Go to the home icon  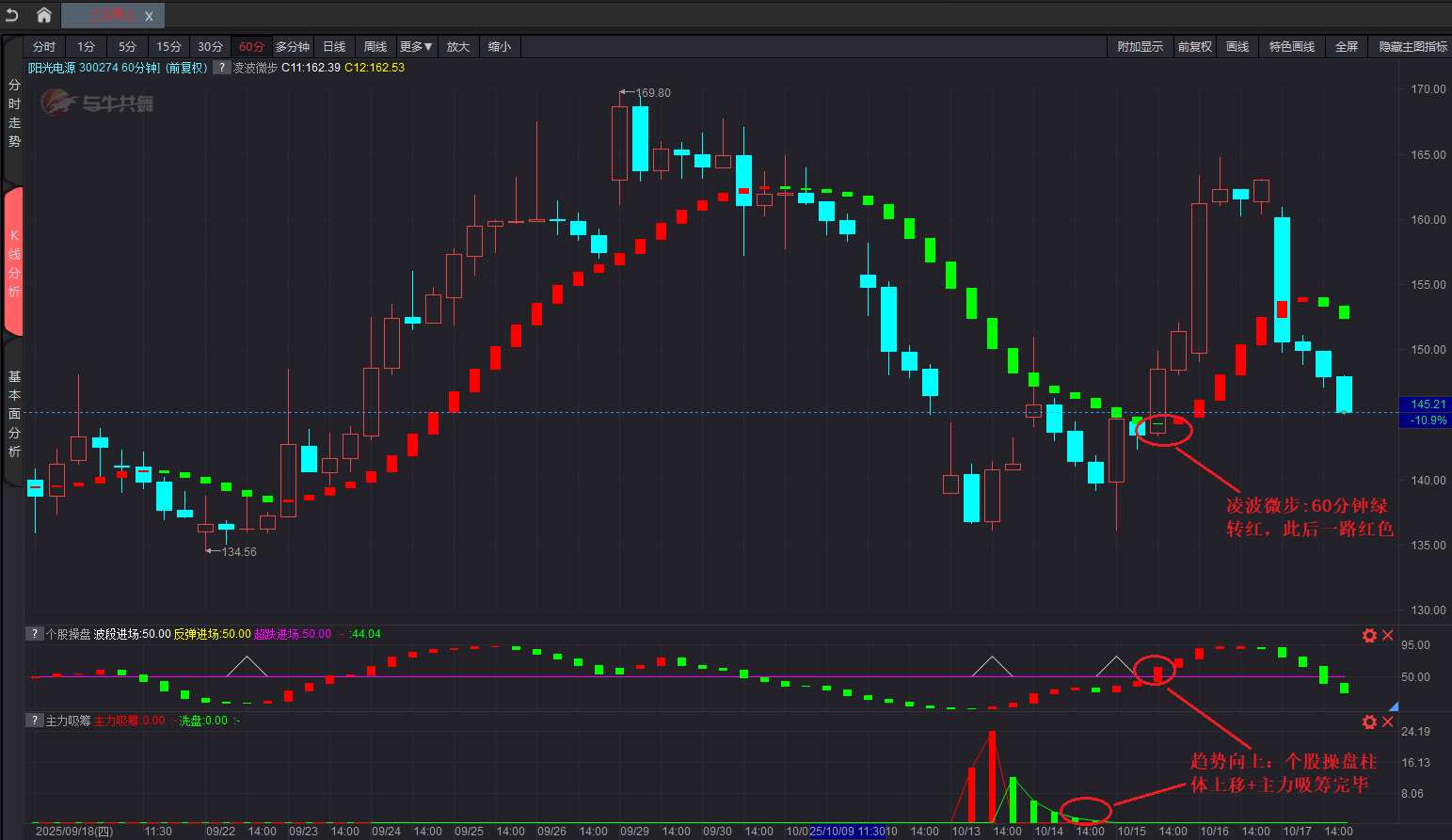[43, 15]
